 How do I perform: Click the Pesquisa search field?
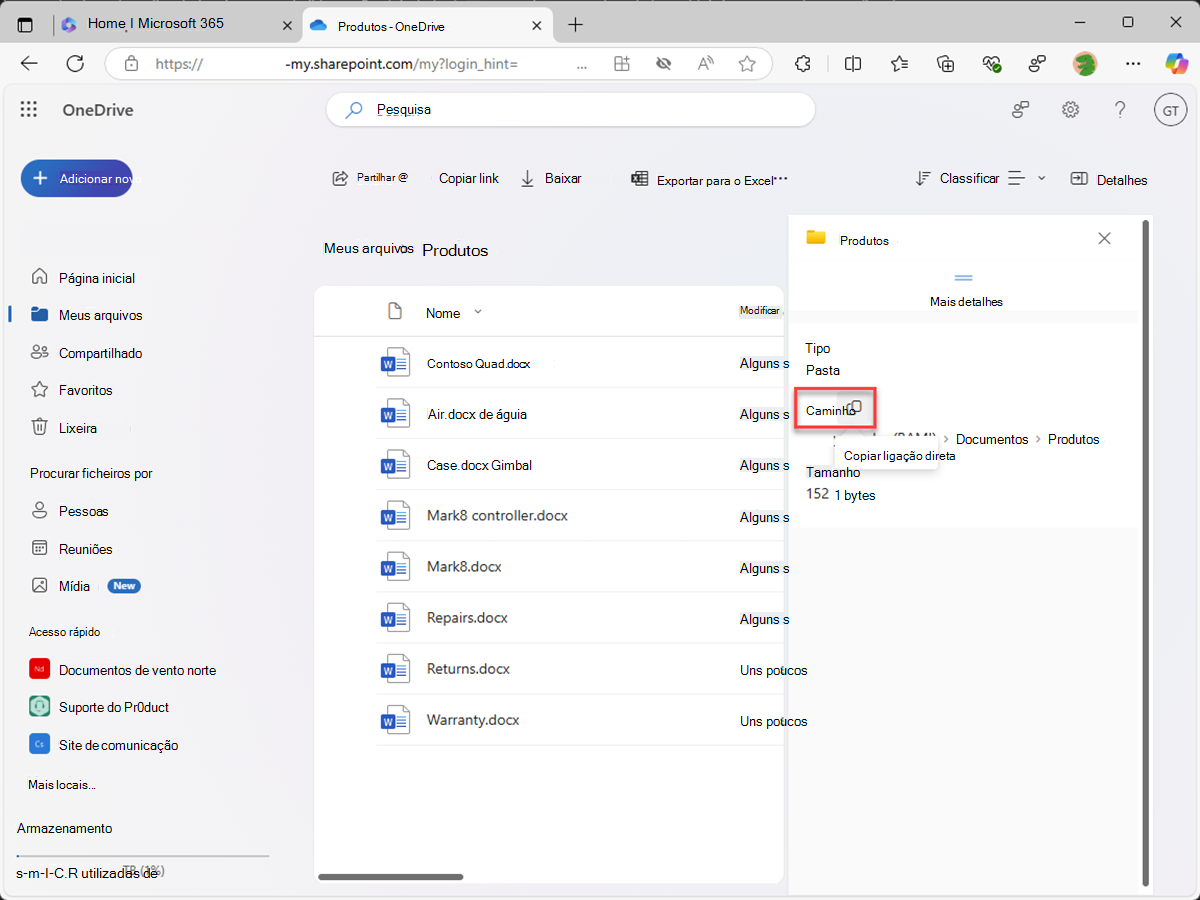click(x=571, y=110)
